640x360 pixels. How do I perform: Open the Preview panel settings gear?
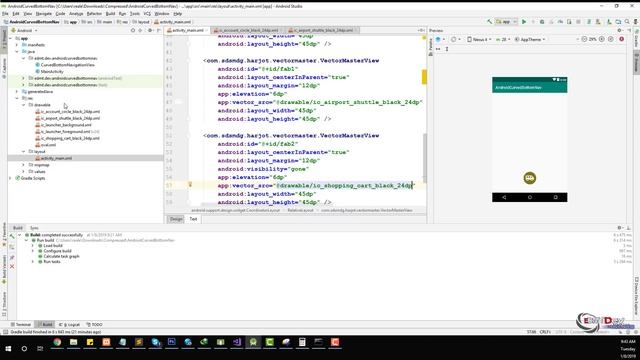pyautogui.click(x=619, y=30)
